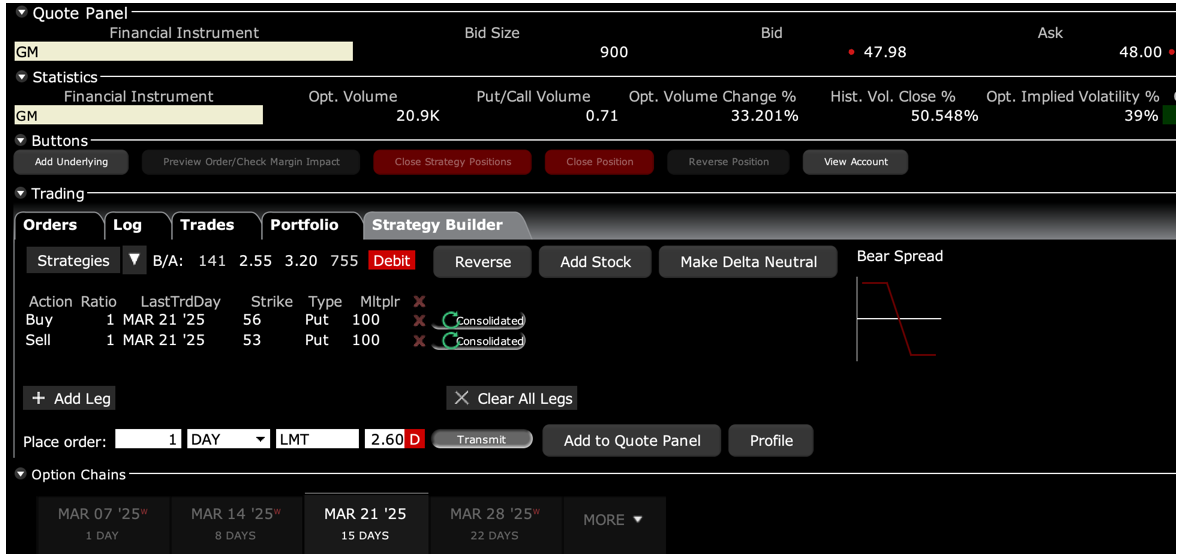Click the limit price field showing 2.60

pos(384,440)
